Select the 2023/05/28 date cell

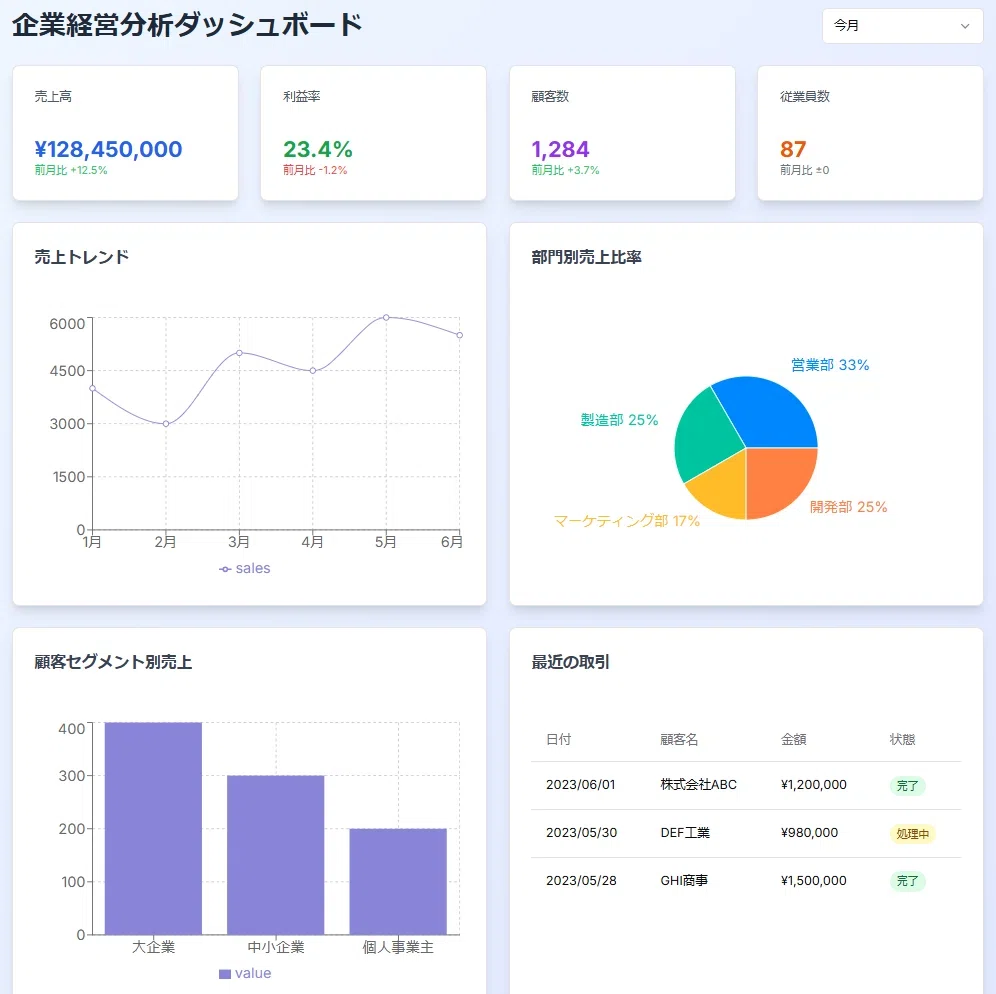[581, 881]
